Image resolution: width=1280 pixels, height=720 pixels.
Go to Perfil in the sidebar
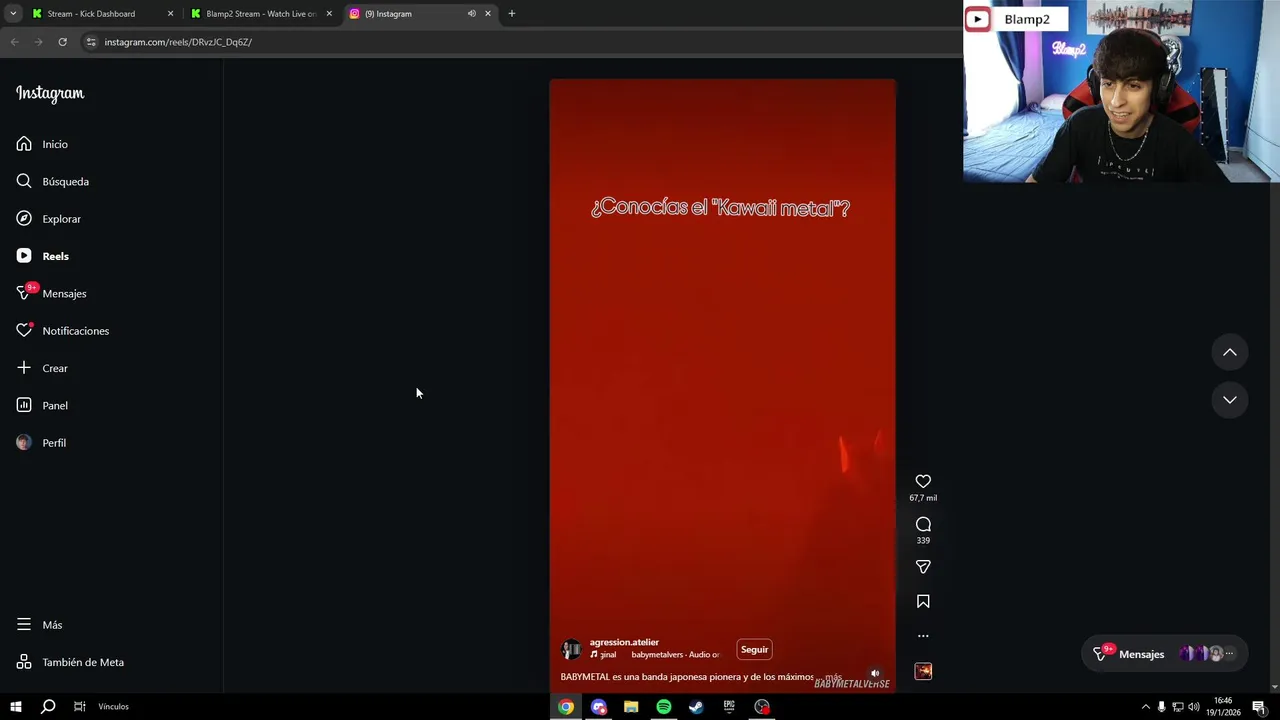(41, 443)
